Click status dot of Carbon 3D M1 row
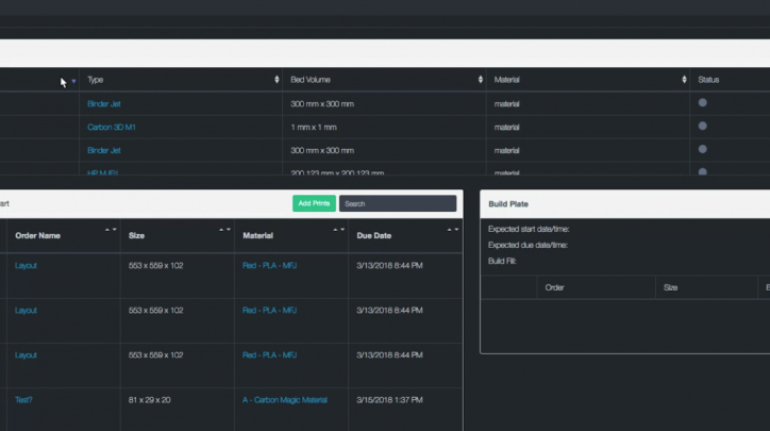 pos(703,126)
